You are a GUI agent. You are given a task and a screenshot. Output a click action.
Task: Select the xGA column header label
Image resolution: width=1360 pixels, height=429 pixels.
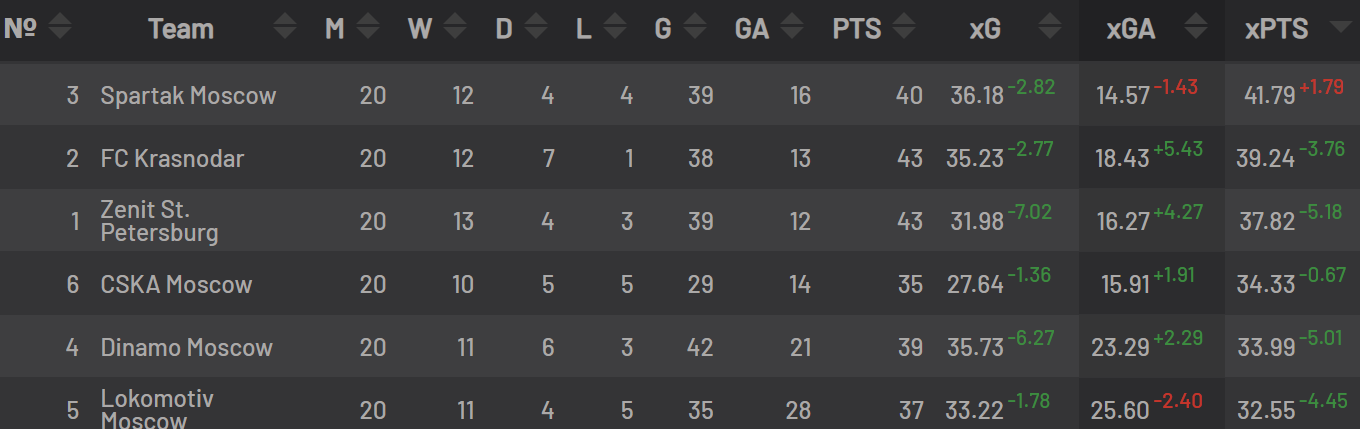coord(1131,29)
